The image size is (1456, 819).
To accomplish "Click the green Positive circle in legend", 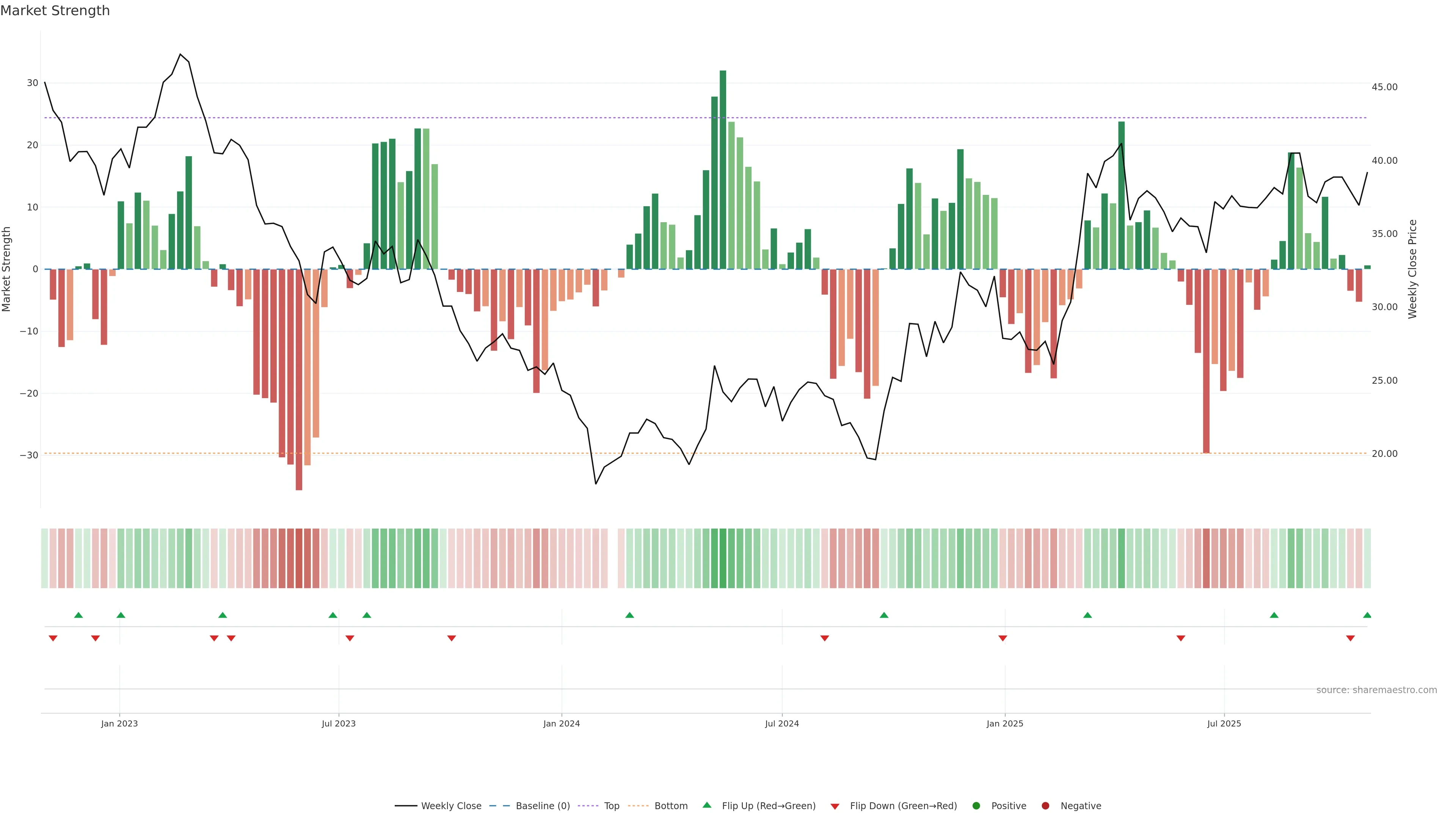I will click(x=976, y=805).
